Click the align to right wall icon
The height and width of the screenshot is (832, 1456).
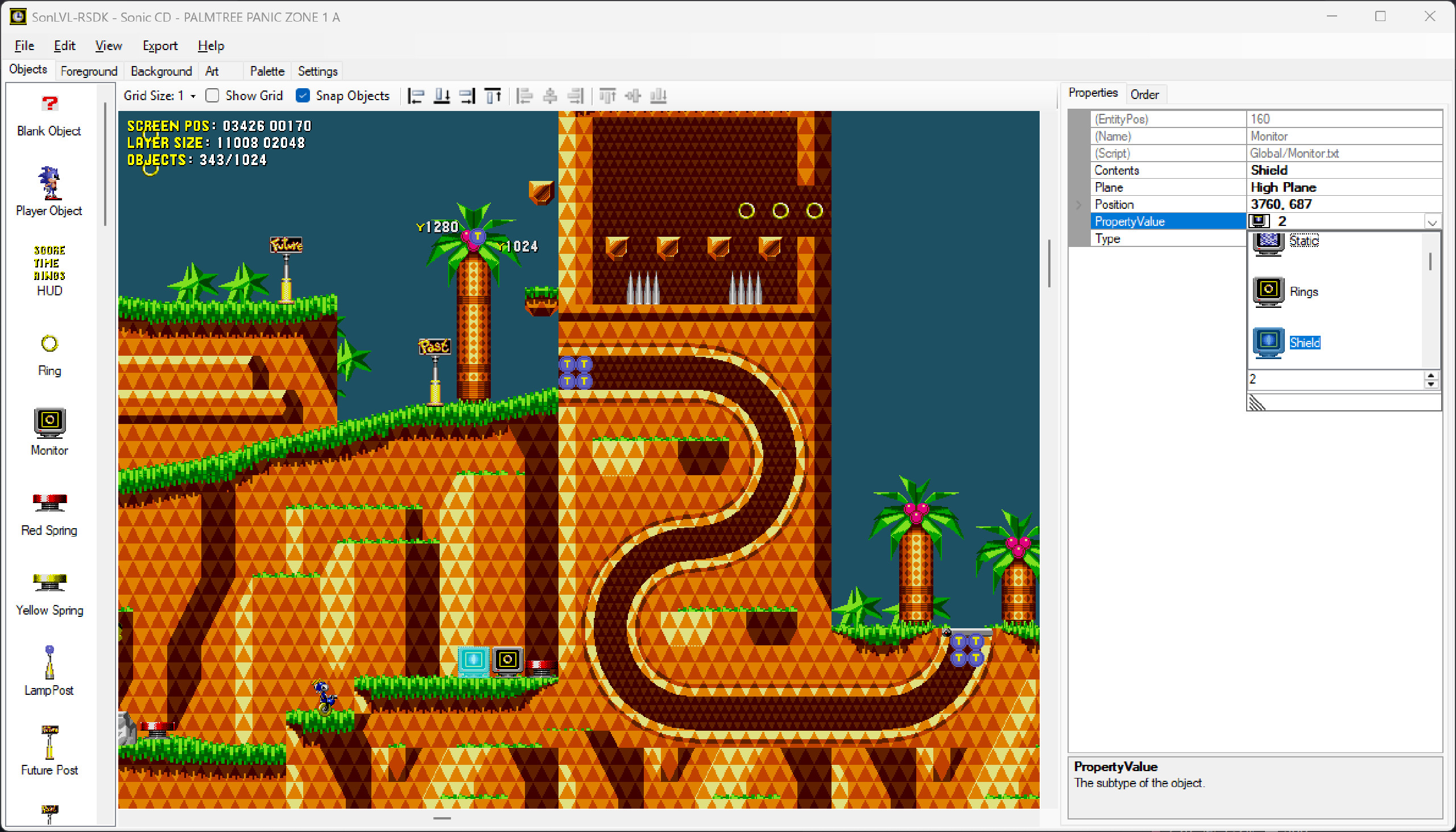(467, 96)
